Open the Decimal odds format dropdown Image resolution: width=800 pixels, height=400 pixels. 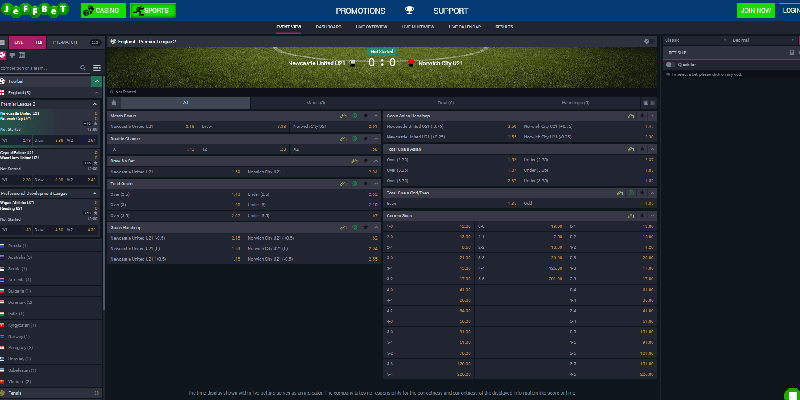tap(762, 40)
